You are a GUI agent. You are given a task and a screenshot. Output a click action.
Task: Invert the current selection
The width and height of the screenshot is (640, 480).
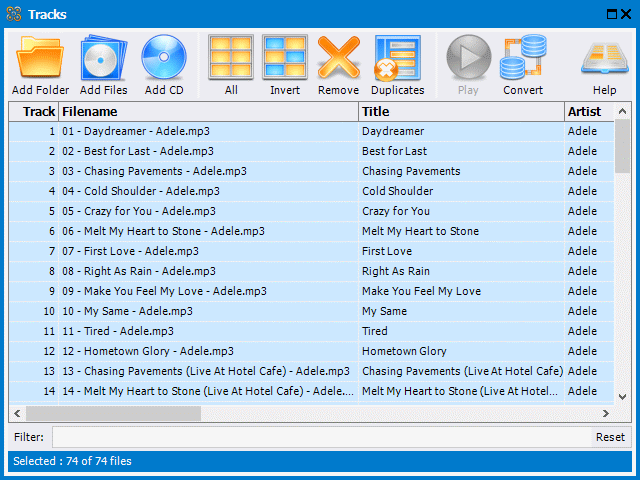pyautogui.click(x=284, y=65)
